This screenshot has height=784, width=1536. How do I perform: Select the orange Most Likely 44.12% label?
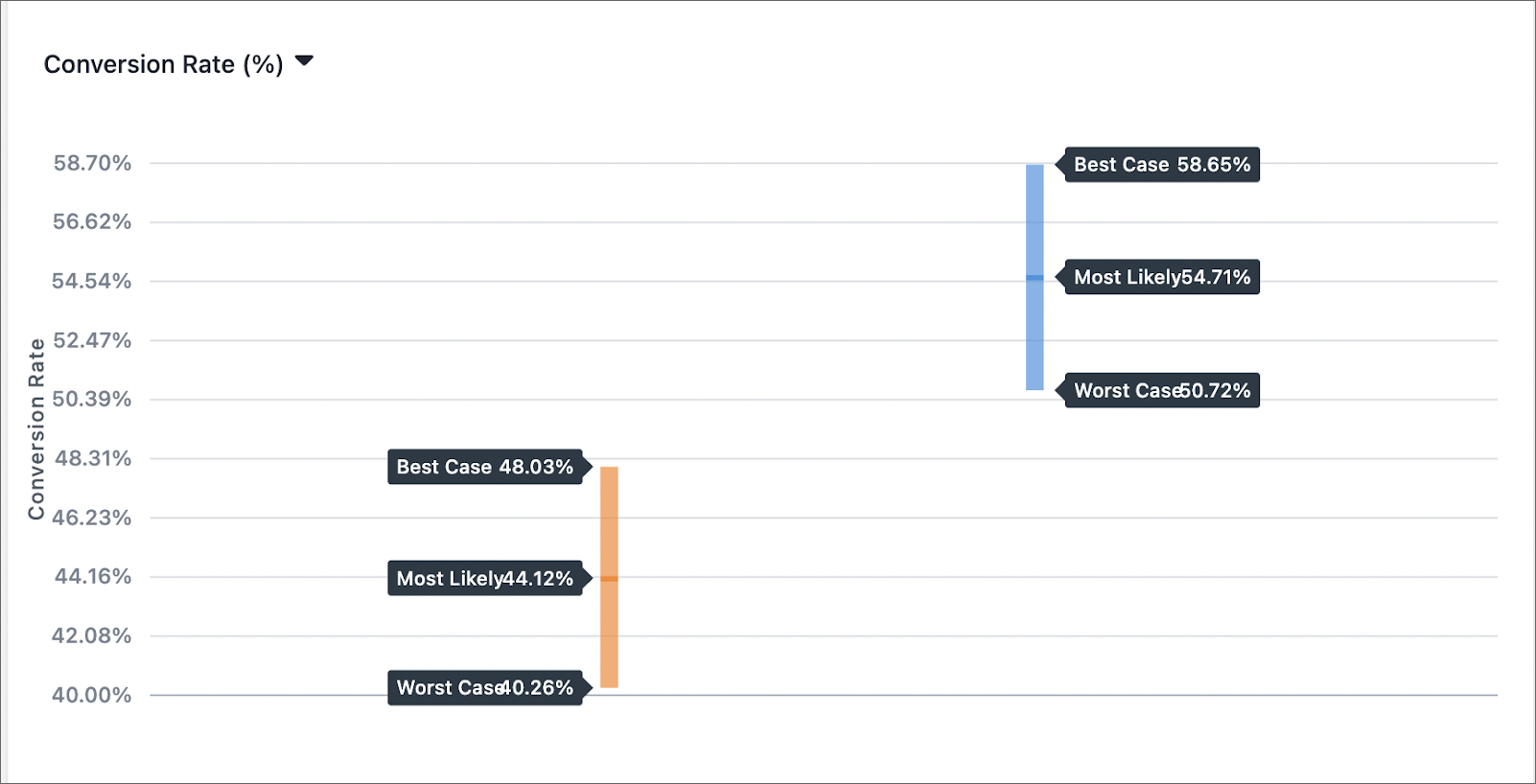tap(490, 578)
